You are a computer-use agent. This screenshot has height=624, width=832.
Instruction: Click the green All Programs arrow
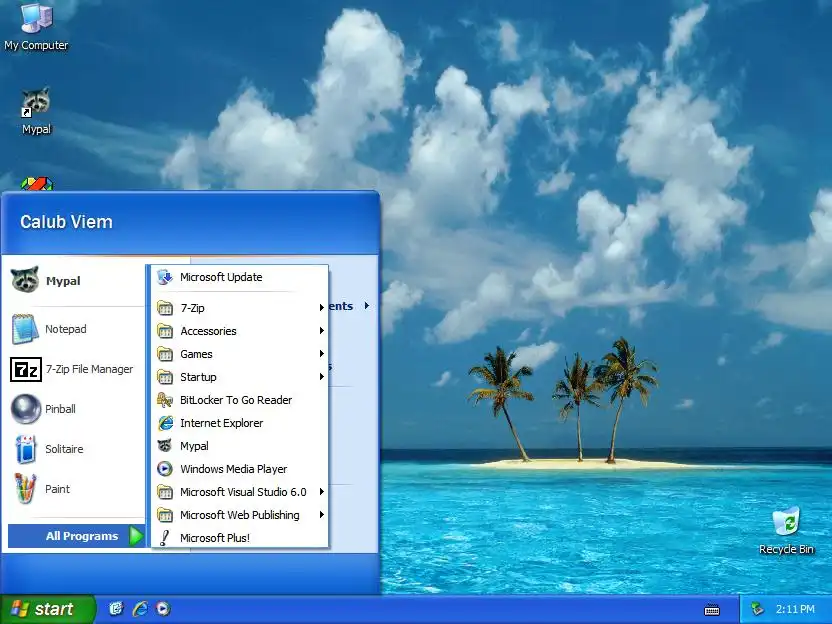(136, 536)
